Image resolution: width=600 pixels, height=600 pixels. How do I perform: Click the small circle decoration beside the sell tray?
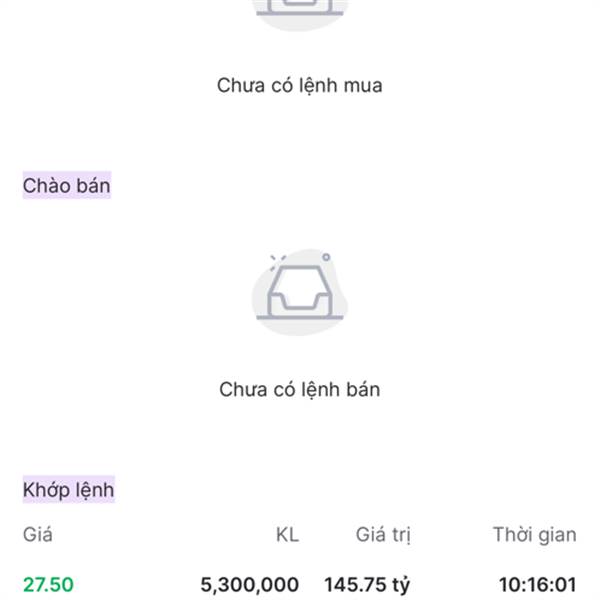tap(326, 257)
